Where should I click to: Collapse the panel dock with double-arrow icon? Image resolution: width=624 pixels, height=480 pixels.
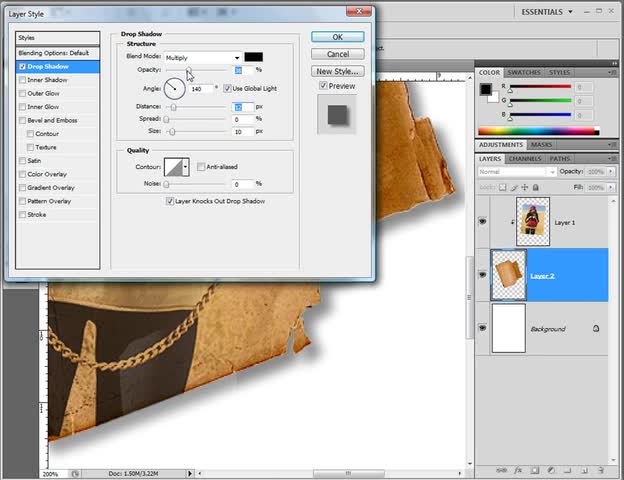(x=614, y=63)
